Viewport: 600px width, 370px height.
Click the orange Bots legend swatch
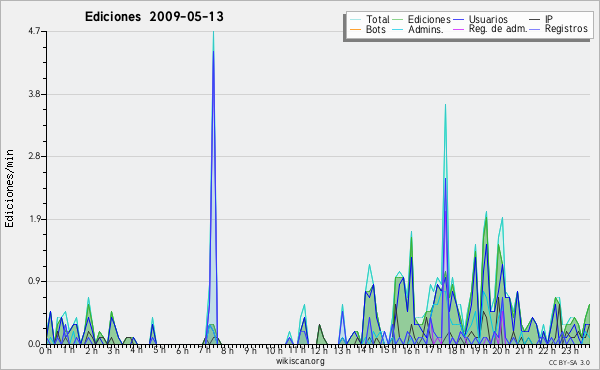point(355,29)
